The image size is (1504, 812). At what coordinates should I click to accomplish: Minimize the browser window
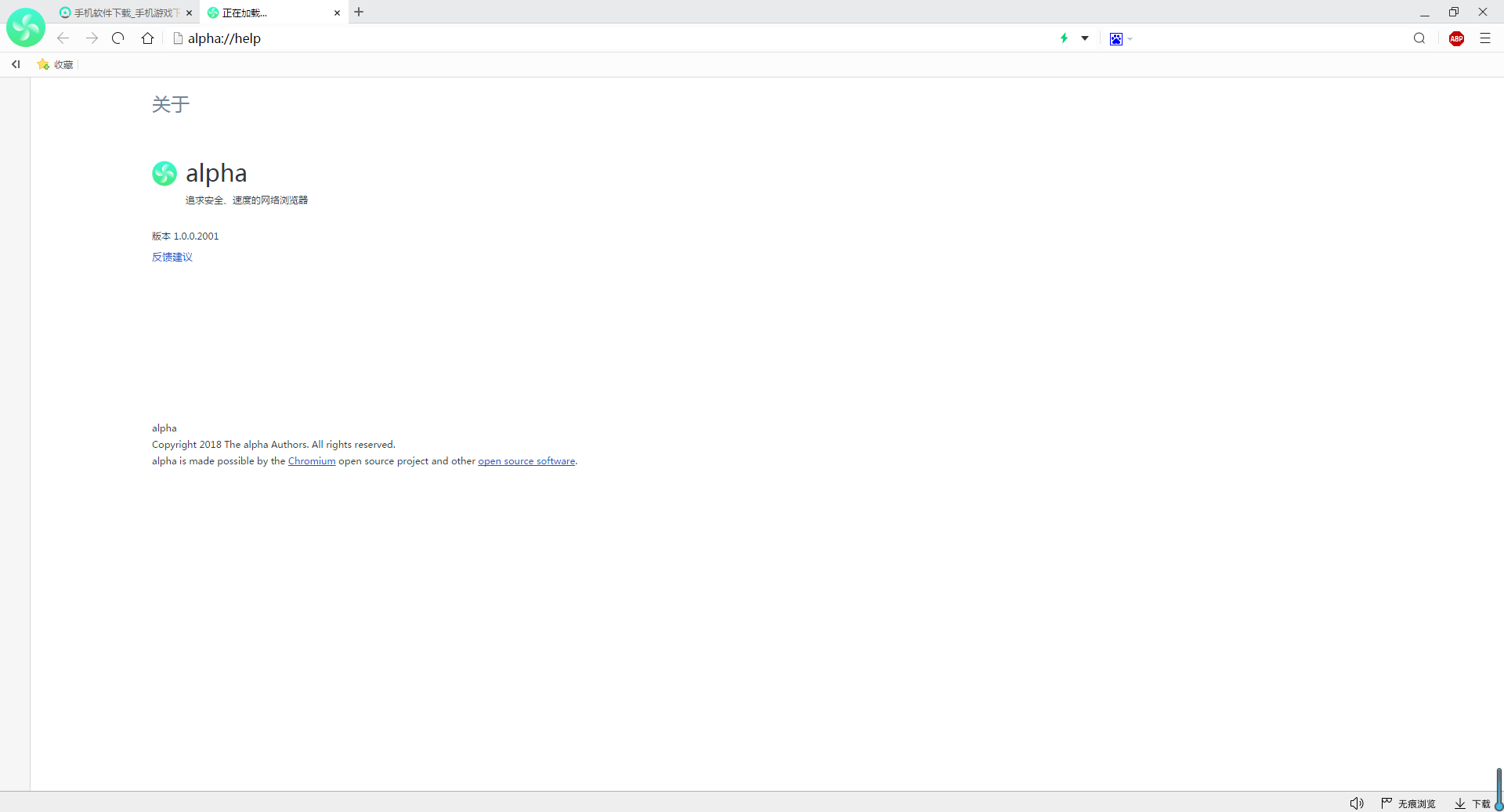click(x=1425, y=13)
